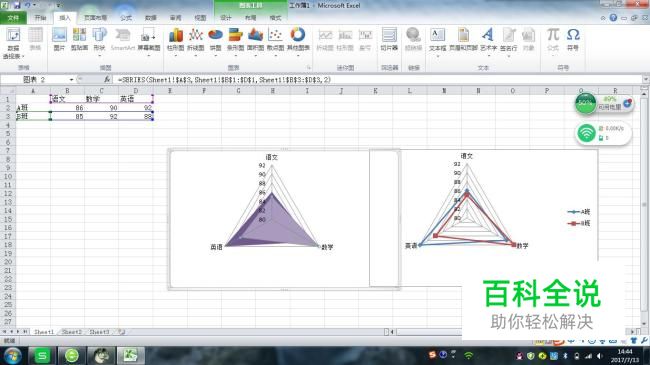Open the File tab
Image resolution: width=650 pixels, height=365 pixels.
click(13, 18)
